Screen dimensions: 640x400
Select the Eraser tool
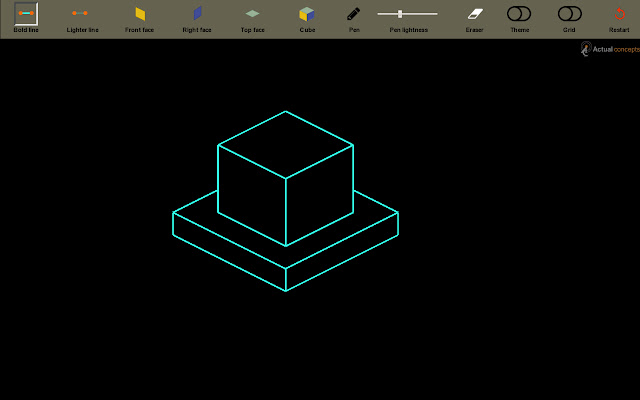[475, 14]
